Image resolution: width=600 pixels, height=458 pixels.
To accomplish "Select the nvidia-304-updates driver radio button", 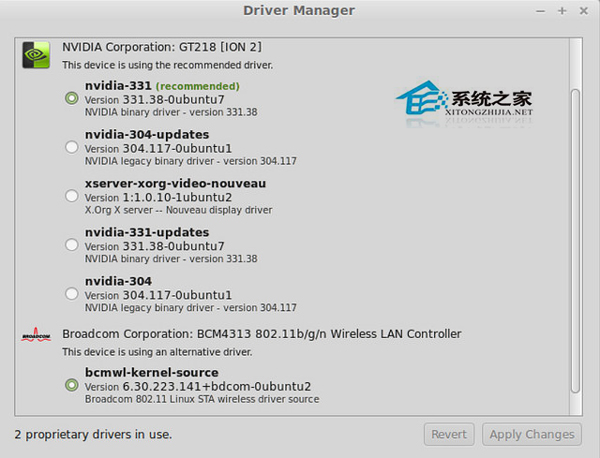I will tap(72, 147).
